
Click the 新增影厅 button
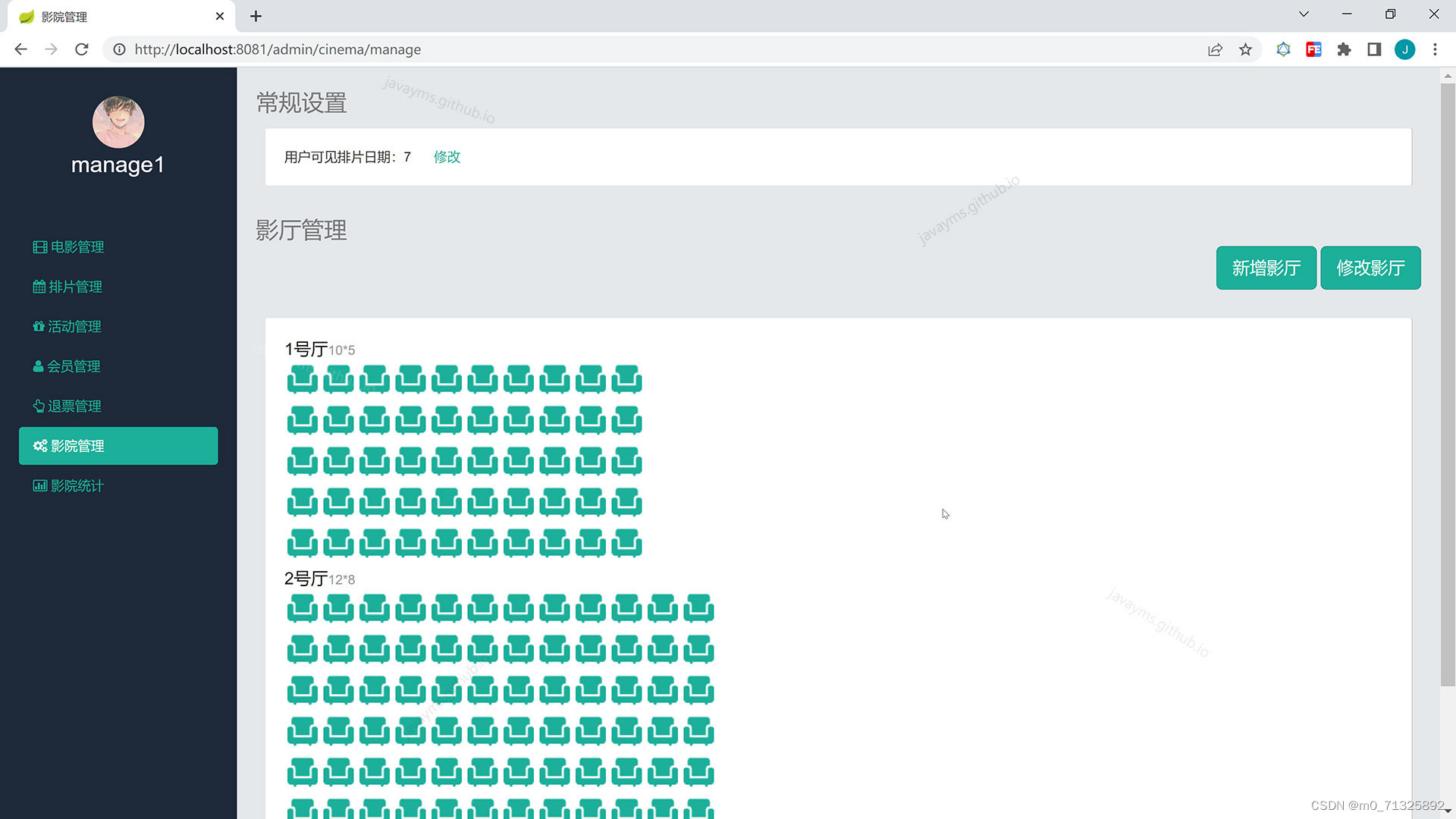(x=1266, y=268)
